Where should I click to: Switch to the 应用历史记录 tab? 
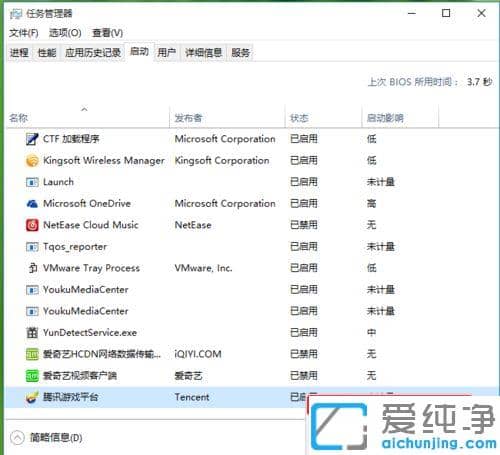93,53
